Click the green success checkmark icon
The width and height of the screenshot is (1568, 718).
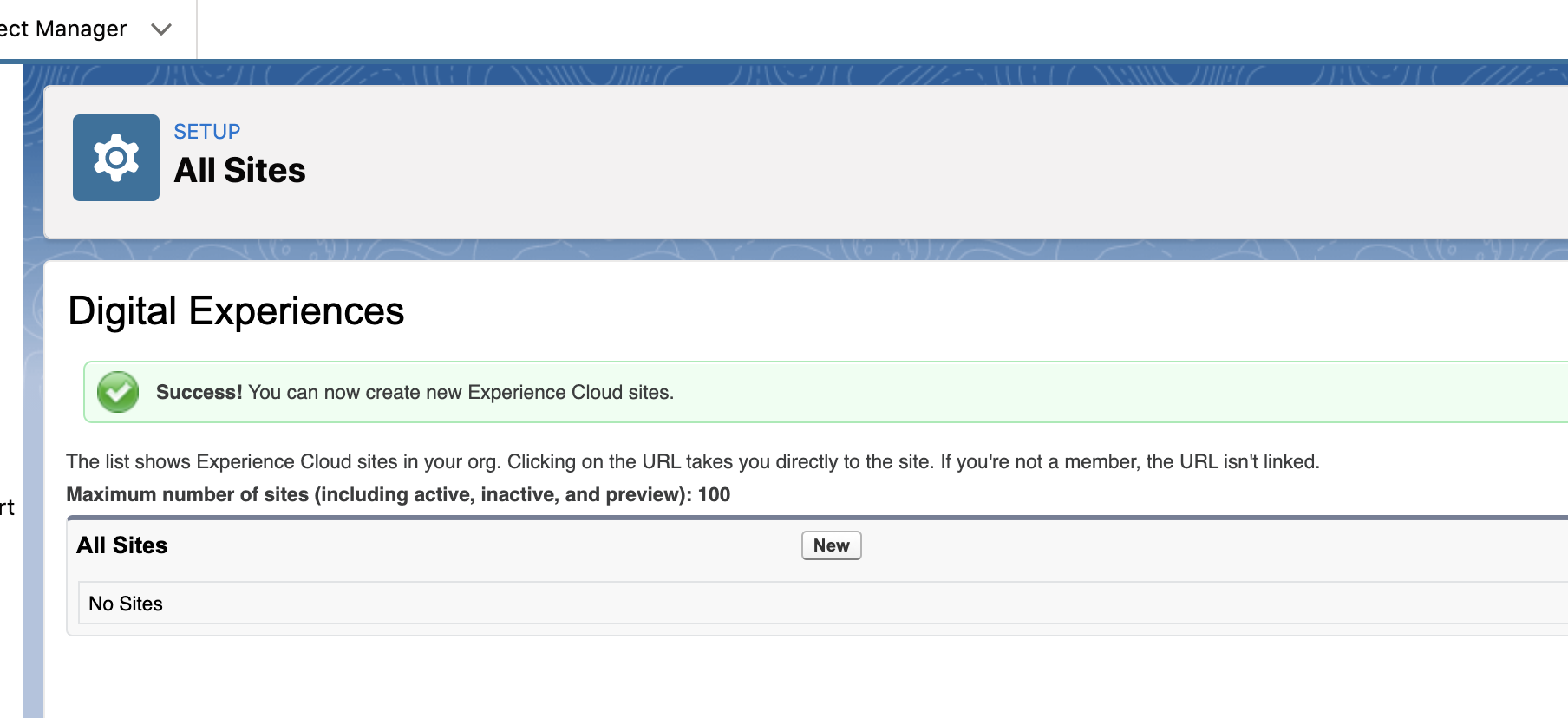pyautogui.click(x=118, y=392)
